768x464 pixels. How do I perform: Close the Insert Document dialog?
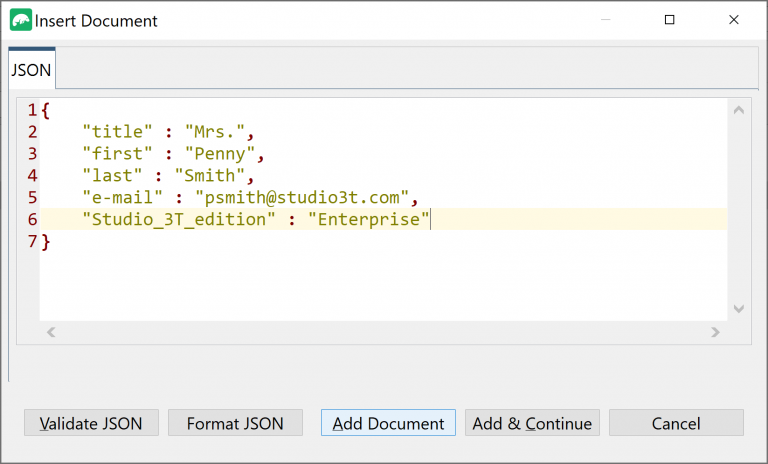733,20
